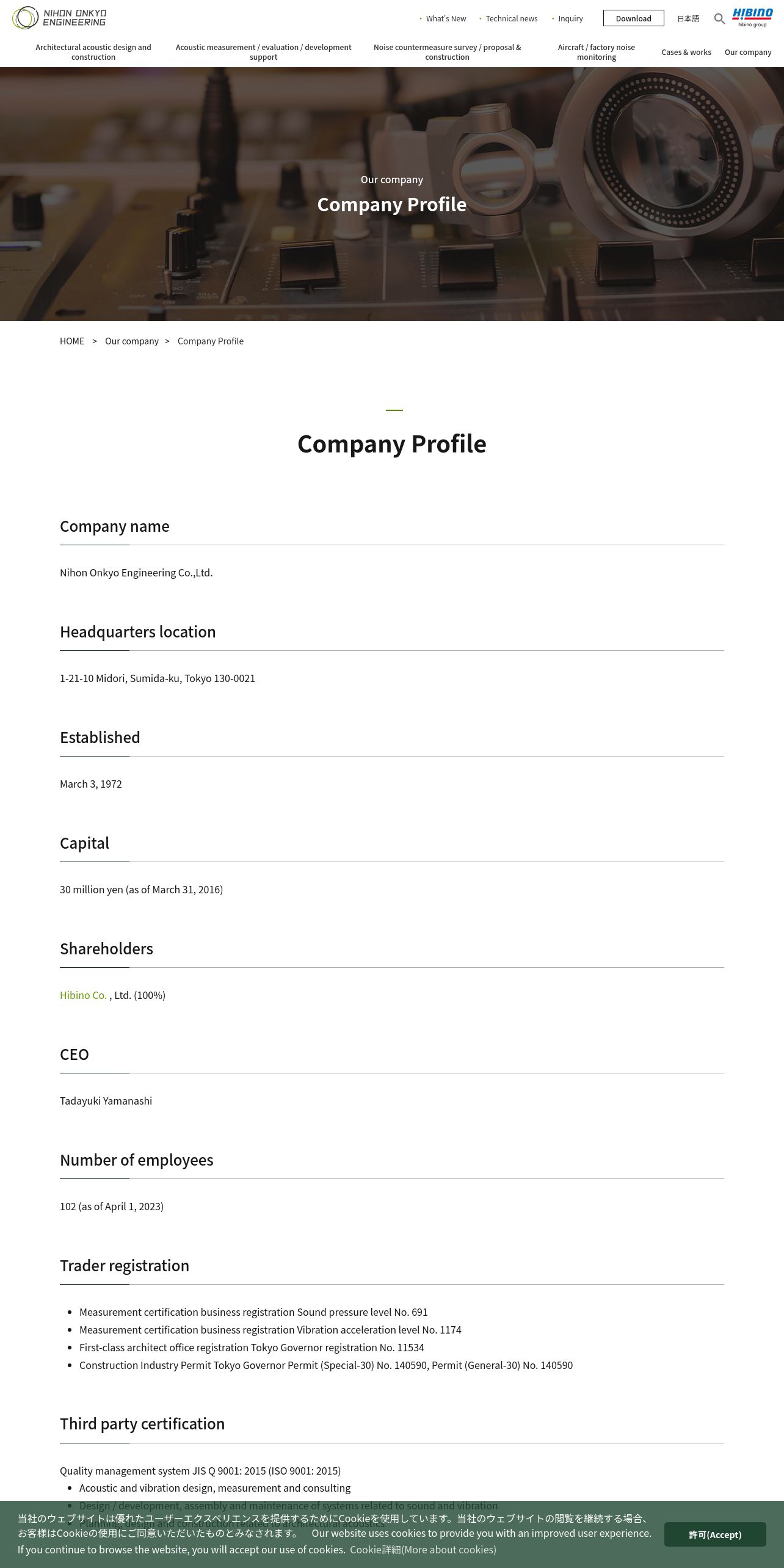
Task: Accept cookies with 許可(Accept) button
Action: coord(715,1534)
